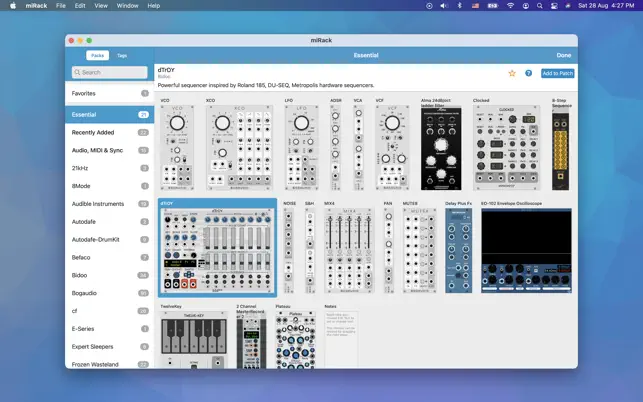
Task: Open the View menu
Action: (101, 6)
